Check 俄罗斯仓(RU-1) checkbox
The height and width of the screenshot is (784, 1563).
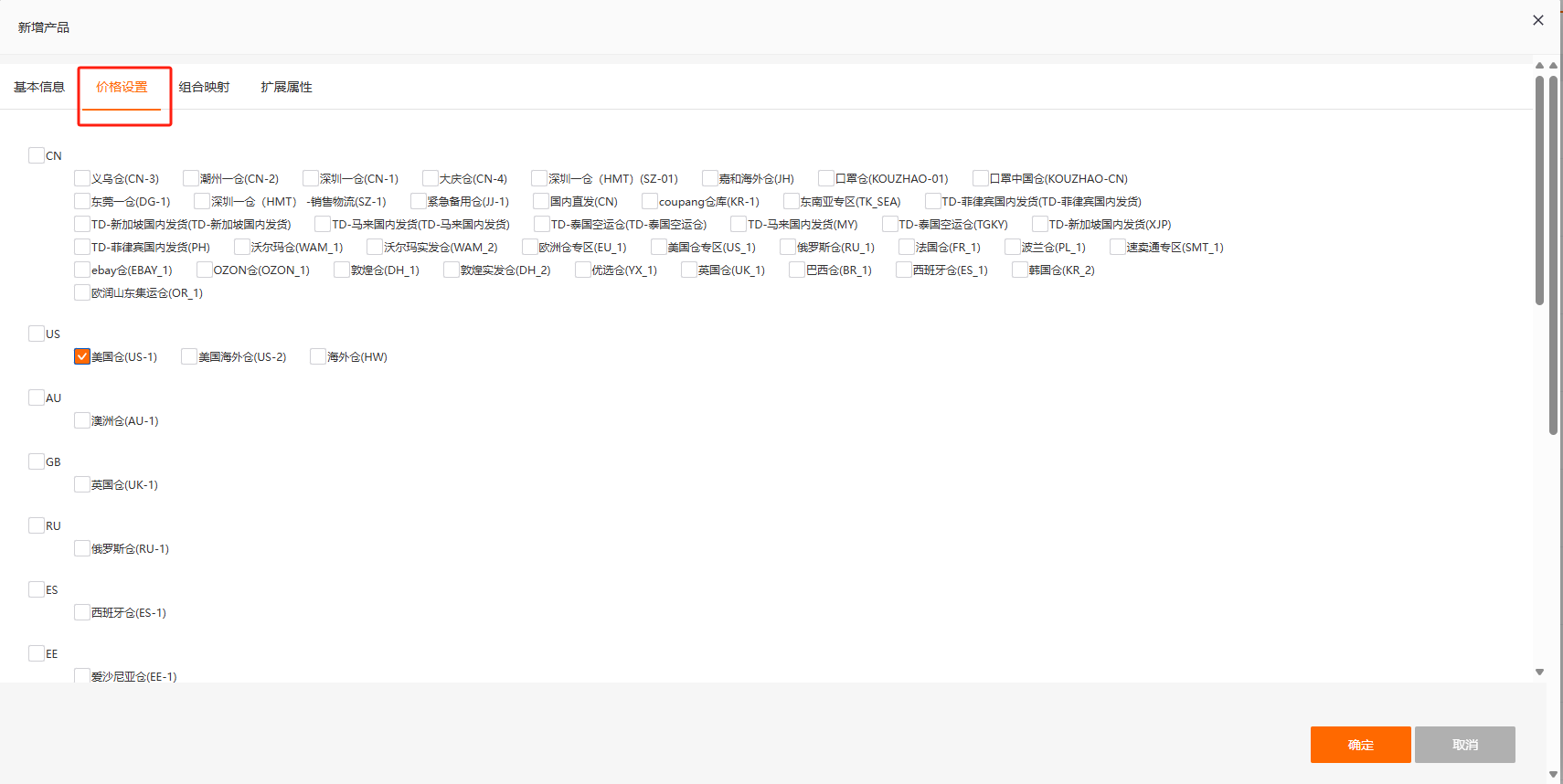point(82,548)
